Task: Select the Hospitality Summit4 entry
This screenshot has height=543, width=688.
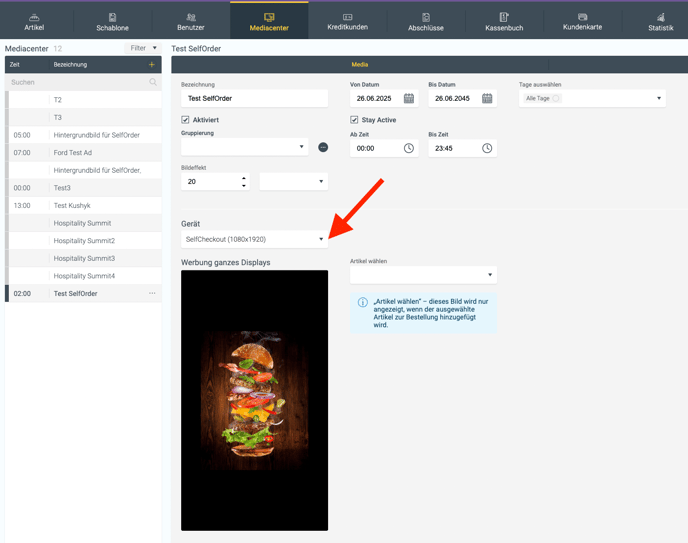Action: (x=83, y=275)
